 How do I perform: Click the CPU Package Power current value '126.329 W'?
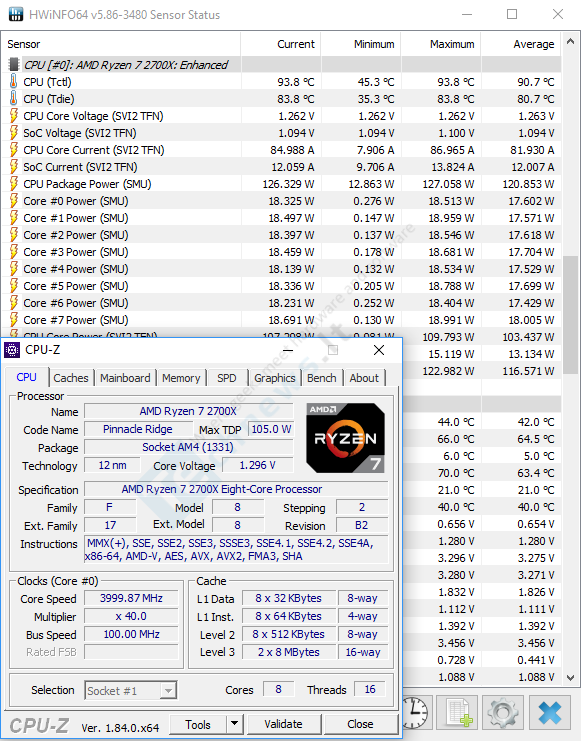click(x=288, y=184)
